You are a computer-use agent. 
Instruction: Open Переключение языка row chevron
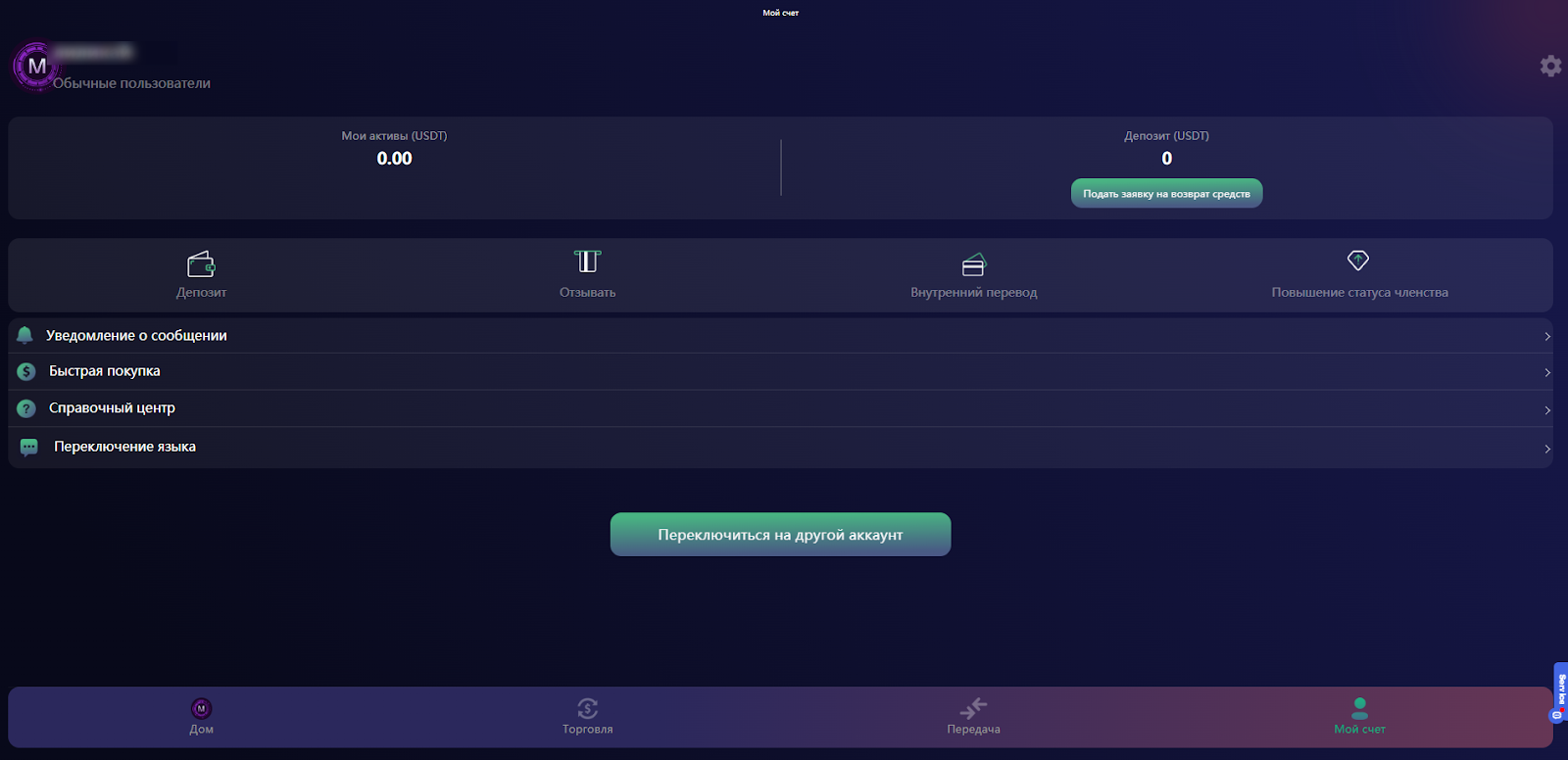[x=1546, y=449]
